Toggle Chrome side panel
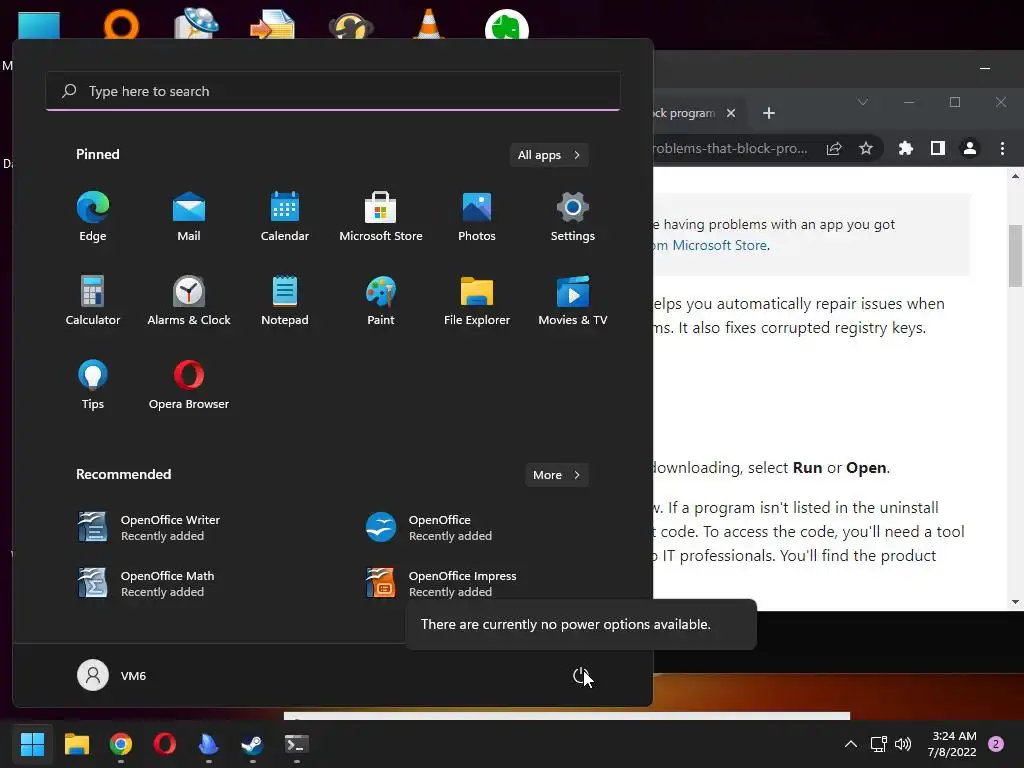The width and height of the screenshot is (1024, 768). pyautogui.click(x=938, y=148)
